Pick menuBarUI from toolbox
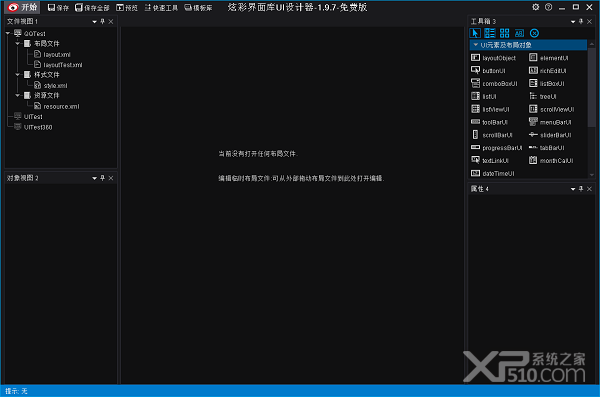Screen dimensions: 600x397 click(550, 122)
